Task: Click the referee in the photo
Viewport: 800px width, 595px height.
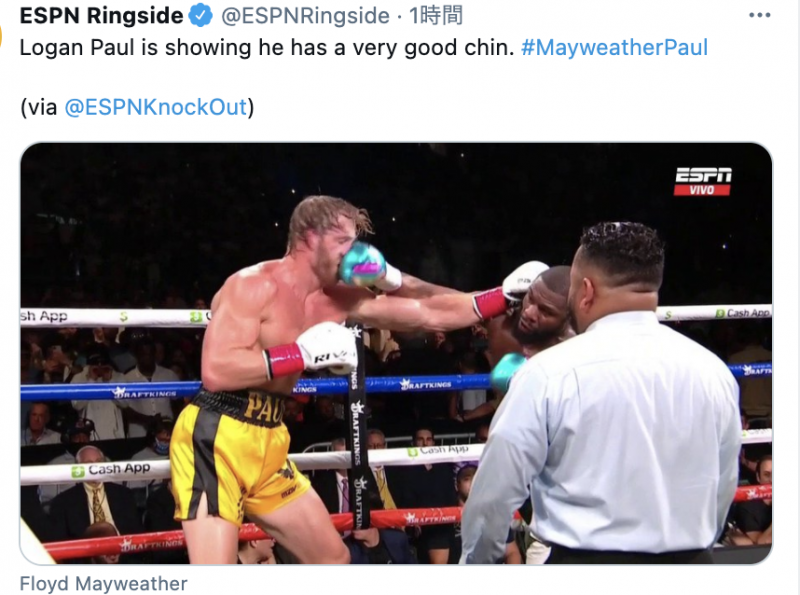Action: (x=607, y=398)
